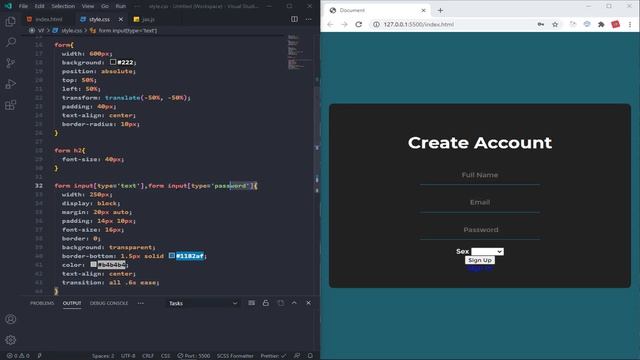
Task: Bookmark this page with the star
Action: tap(555, 24)
